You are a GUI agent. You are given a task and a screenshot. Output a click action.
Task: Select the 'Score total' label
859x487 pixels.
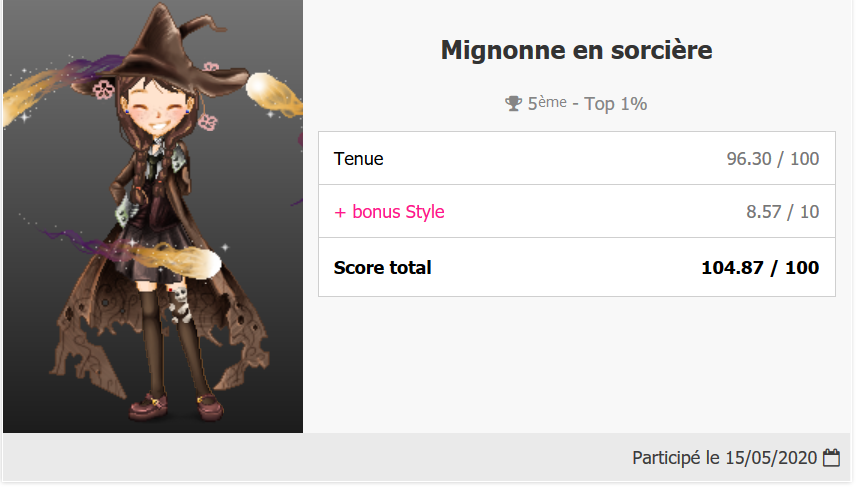point(383,267)
